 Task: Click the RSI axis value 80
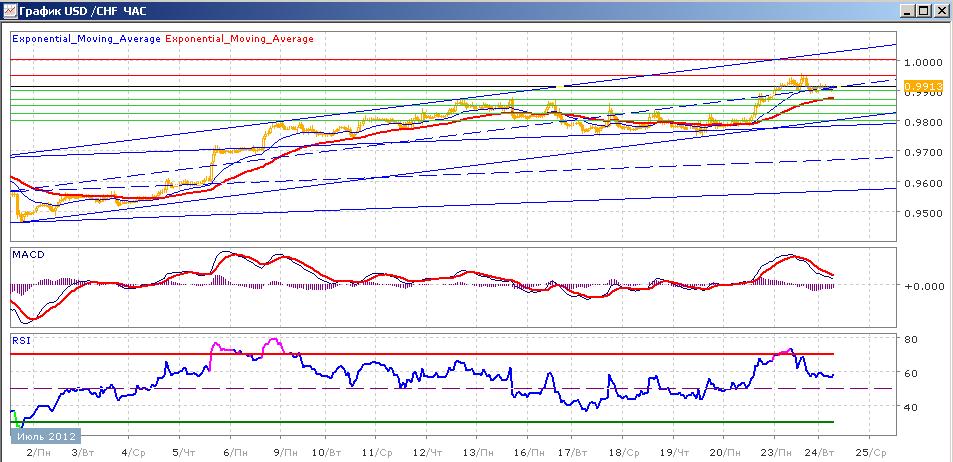pos(912,339)
